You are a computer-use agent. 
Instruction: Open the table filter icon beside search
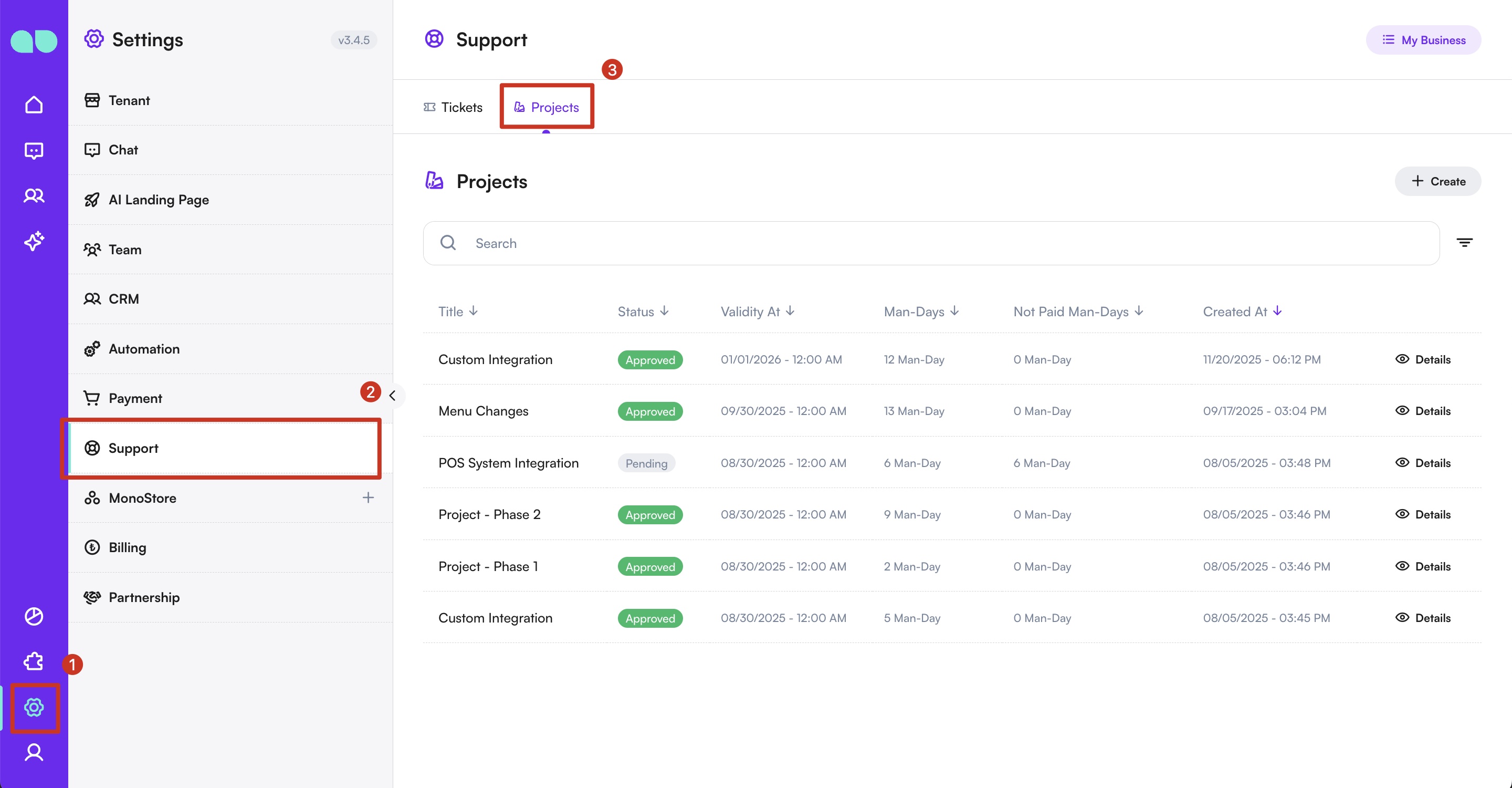point(1464,243)
